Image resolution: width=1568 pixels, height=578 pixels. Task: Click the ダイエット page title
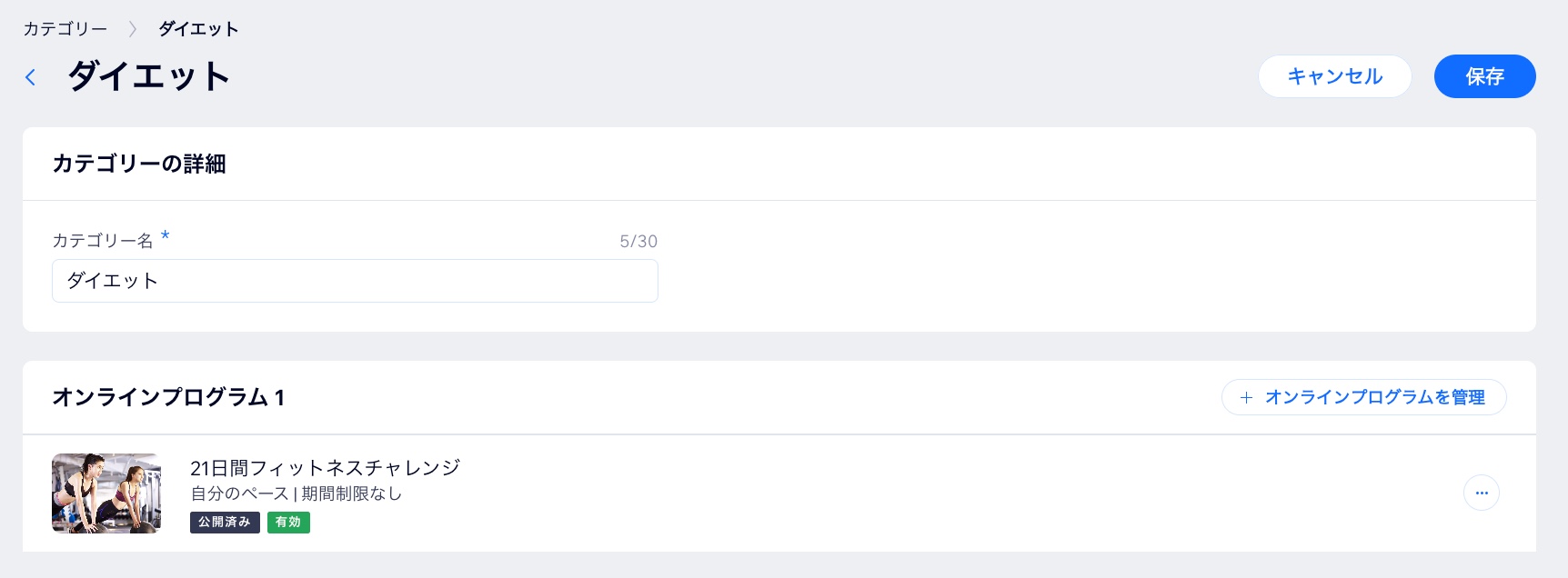point(148,76)
